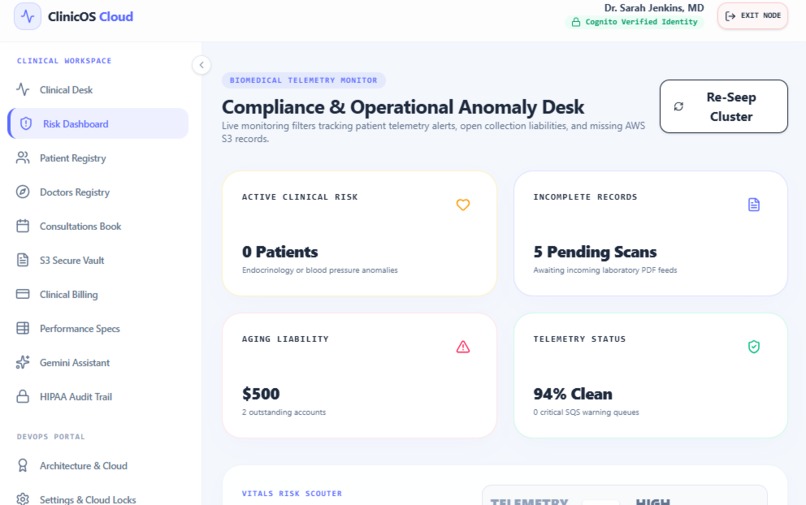Click the Clinical Billing card icon
Image resolution: width=806 pixels, height=505 pixels.
point(23,294)
